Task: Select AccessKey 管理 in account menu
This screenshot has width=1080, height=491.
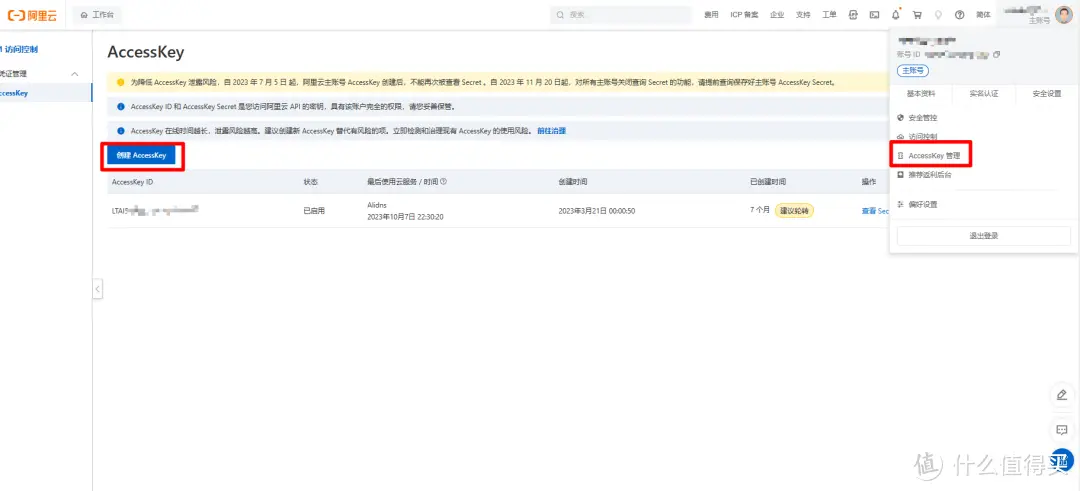Action: (x=934, y=156)
